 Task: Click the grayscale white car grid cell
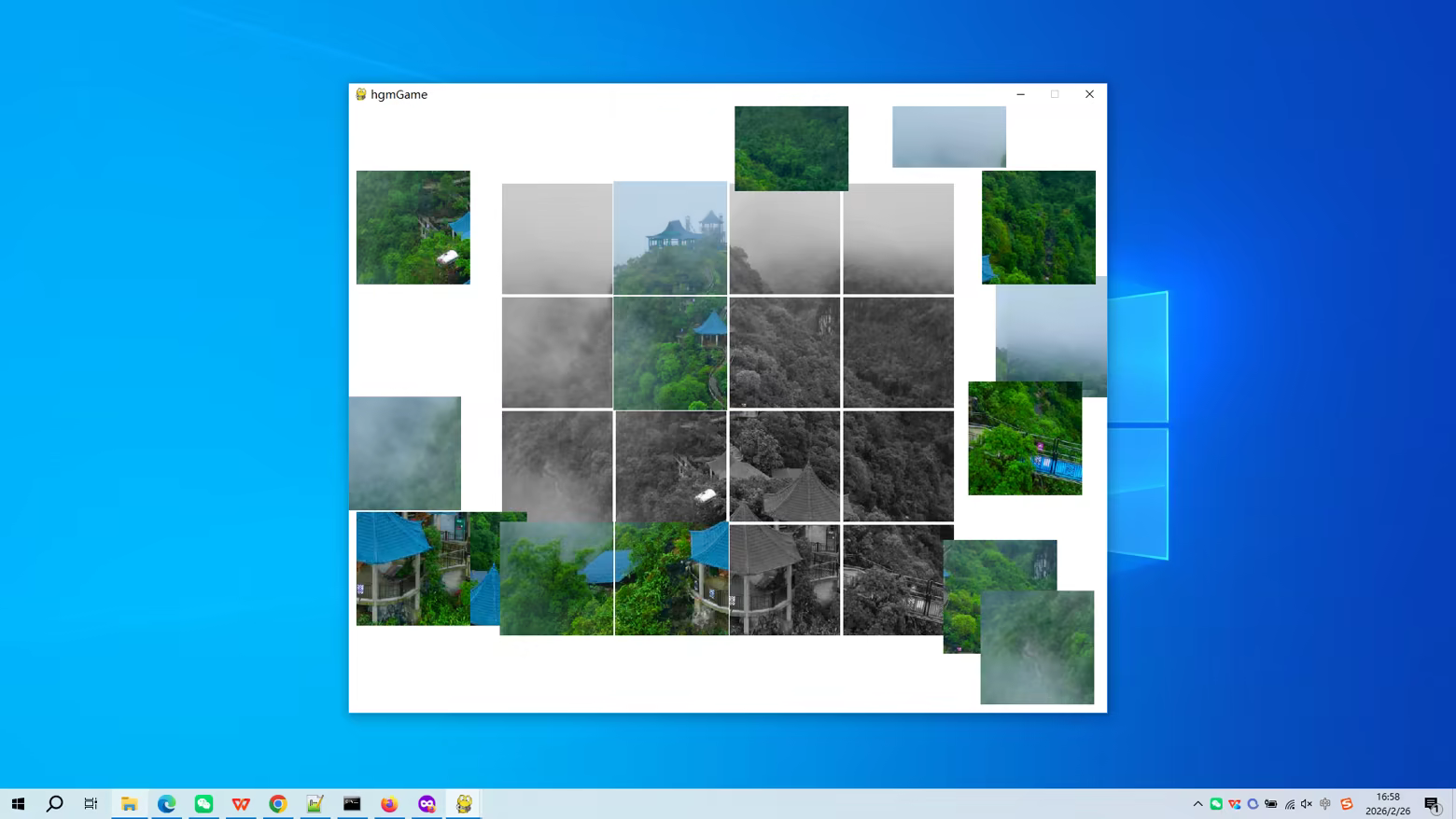tap(670, 465)
